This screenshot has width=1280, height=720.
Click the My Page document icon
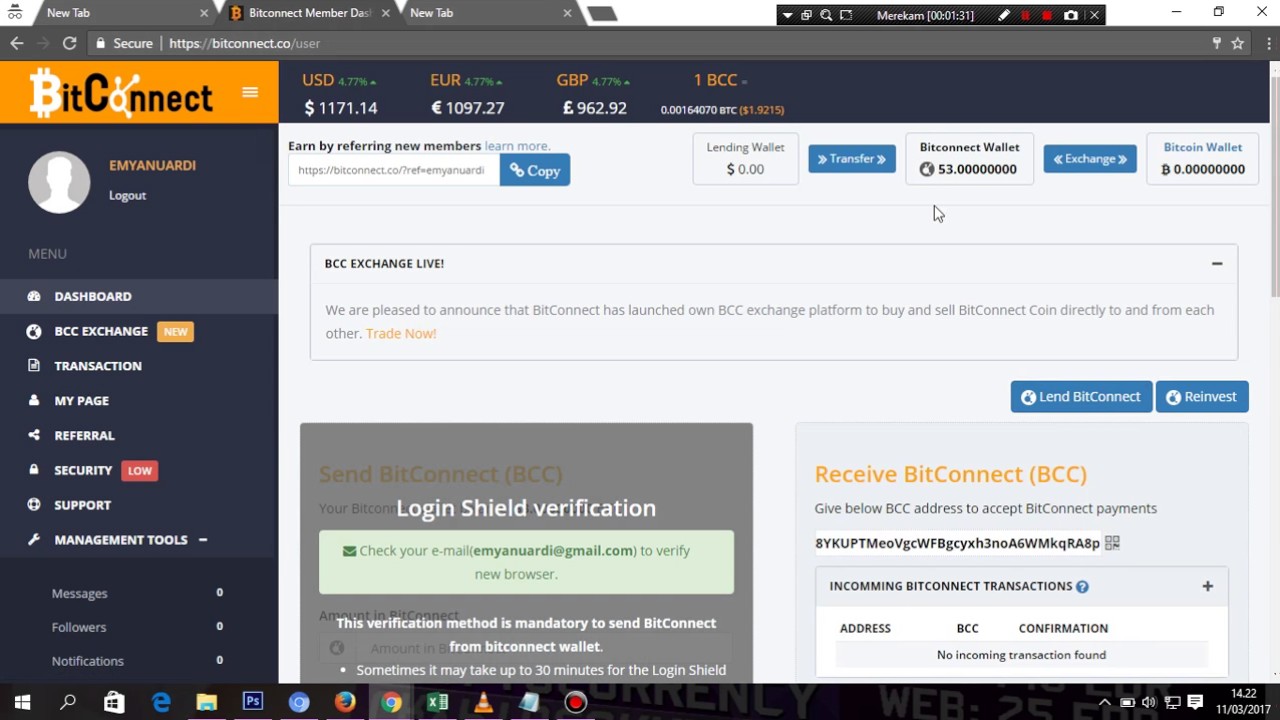click(34, 400)
